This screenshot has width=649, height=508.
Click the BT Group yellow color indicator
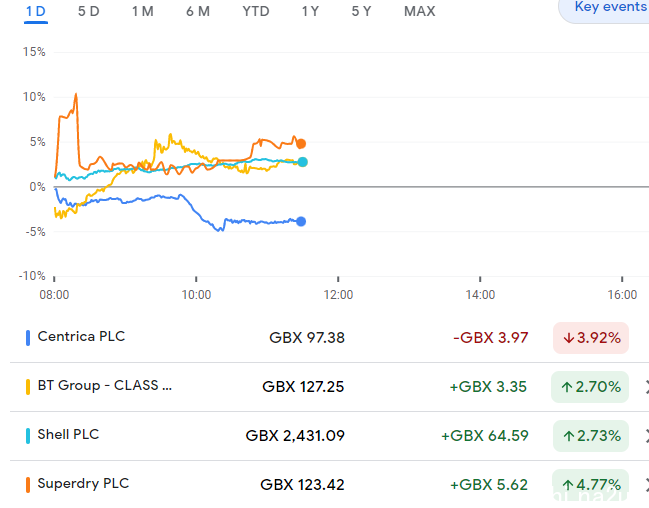tap(28, 387)
